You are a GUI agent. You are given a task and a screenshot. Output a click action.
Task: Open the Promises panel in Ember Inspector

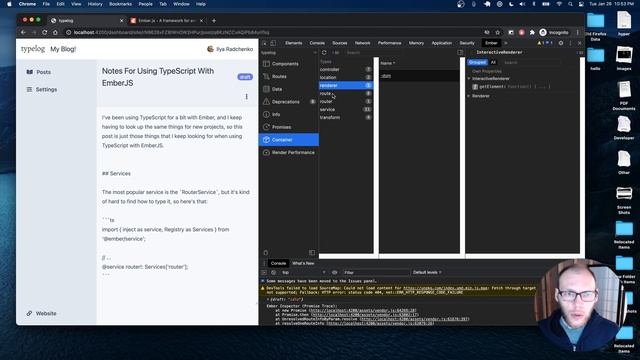289,127
